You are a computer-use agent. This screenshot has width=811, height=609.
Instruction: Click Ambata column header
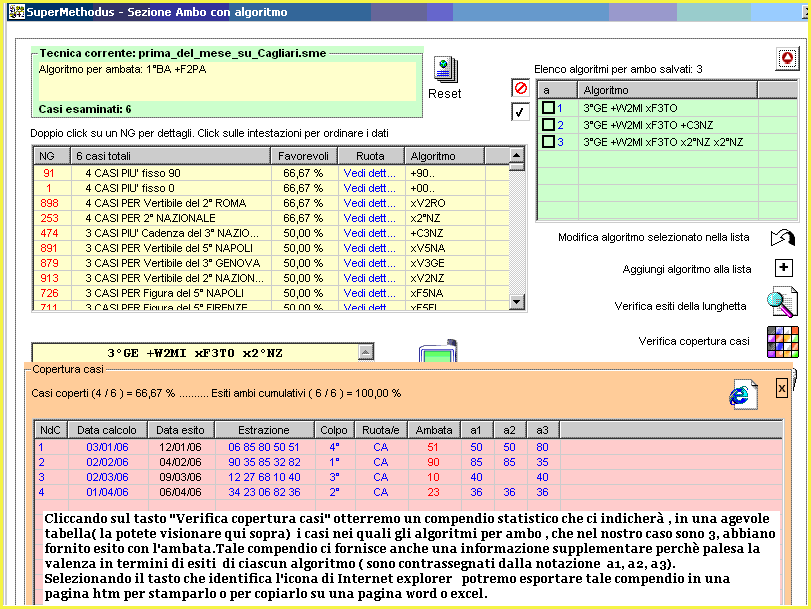tap(434, 430)
